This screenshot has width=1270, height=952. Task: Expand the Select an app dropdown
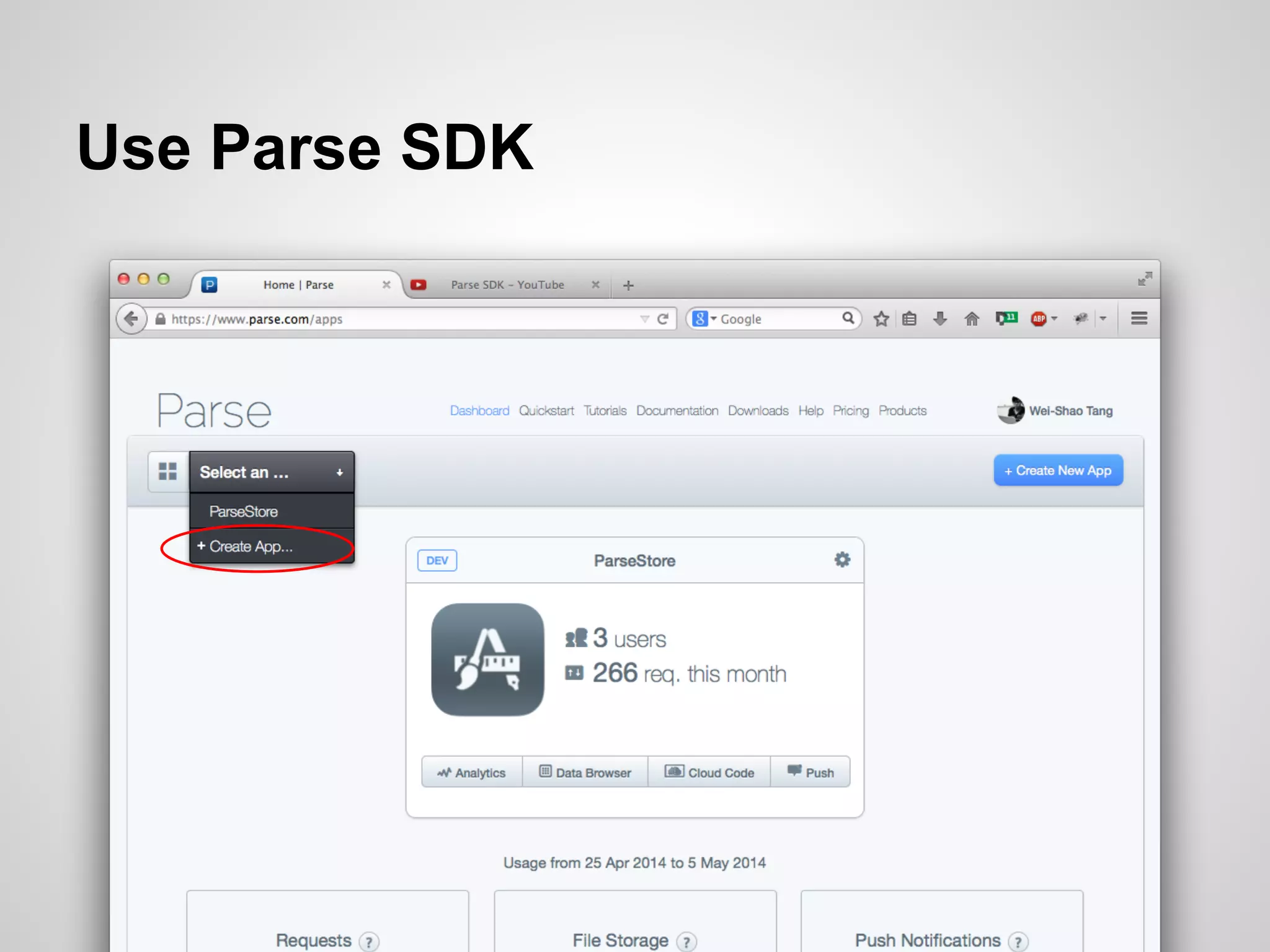pyautogui.click(x=272, y=472)
